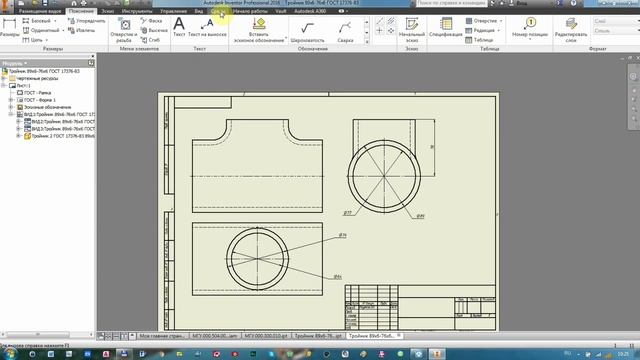
Task: Switch to the Управление ribbon tab
Action: (x=173, y=11)
